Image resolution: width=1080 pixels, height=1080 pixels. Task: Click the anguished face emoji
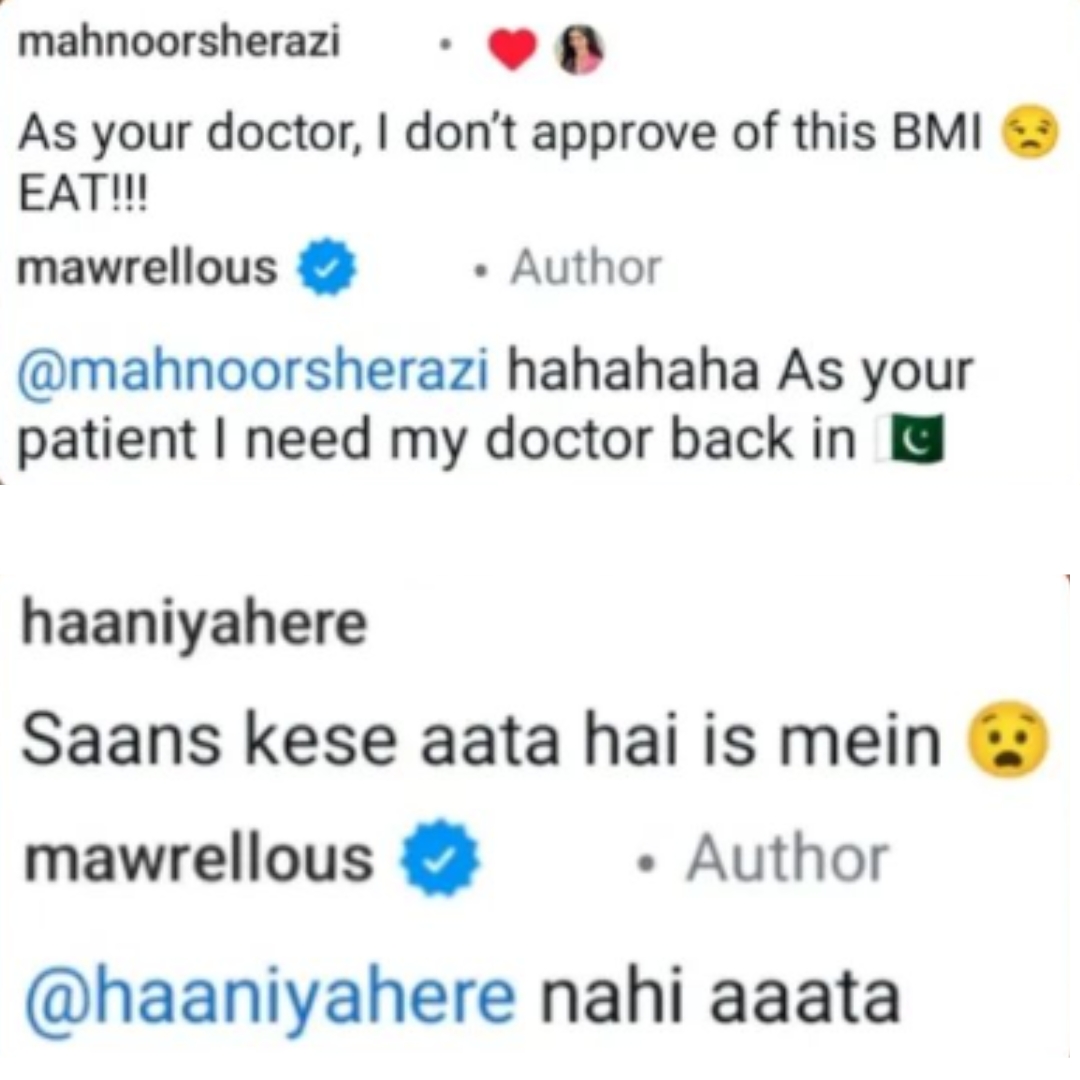[x=1008, y=740]
